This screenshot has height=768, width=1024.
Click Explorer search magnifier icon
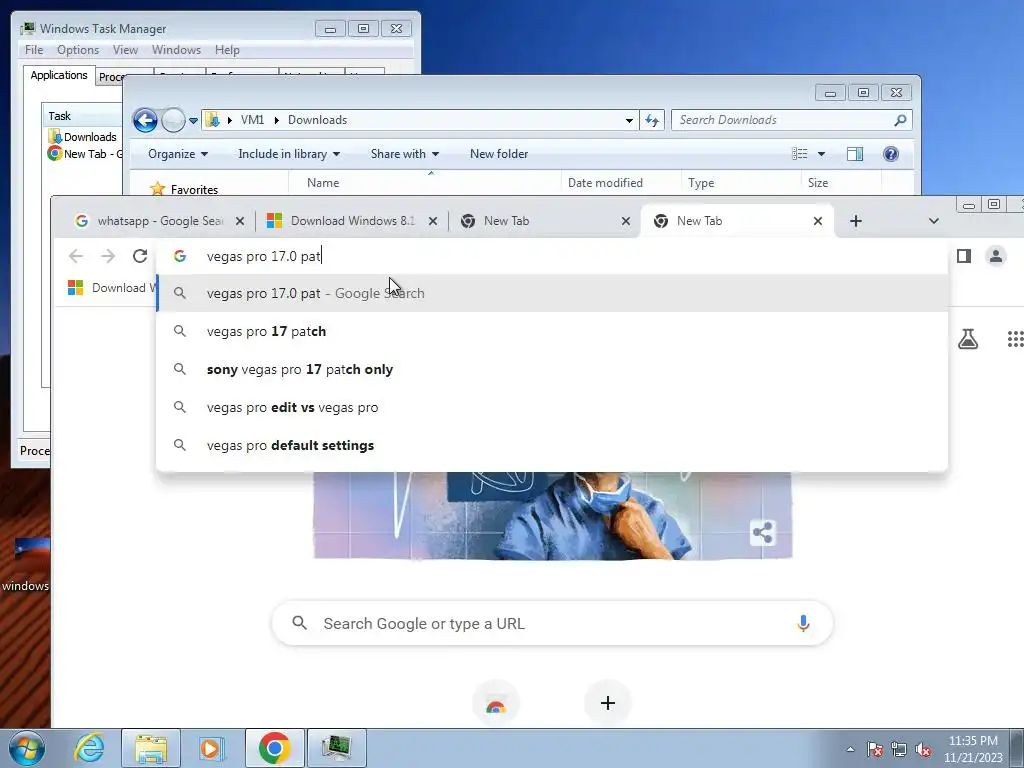900,120
